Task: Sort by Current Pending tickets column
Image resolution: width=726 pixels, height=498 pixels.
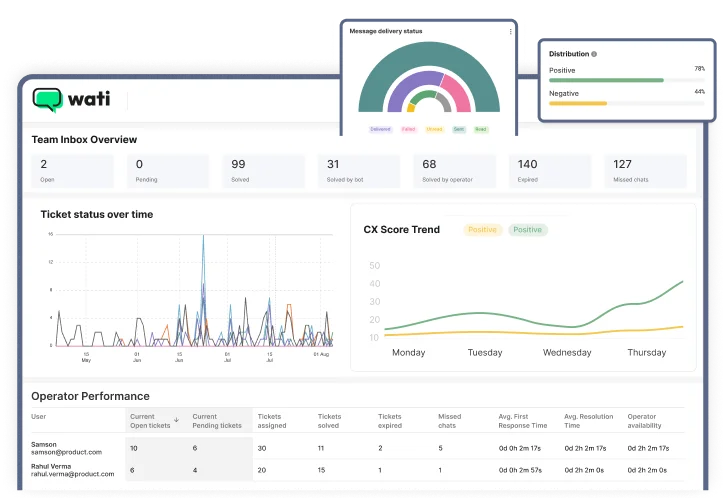Action: coord(217,420)
